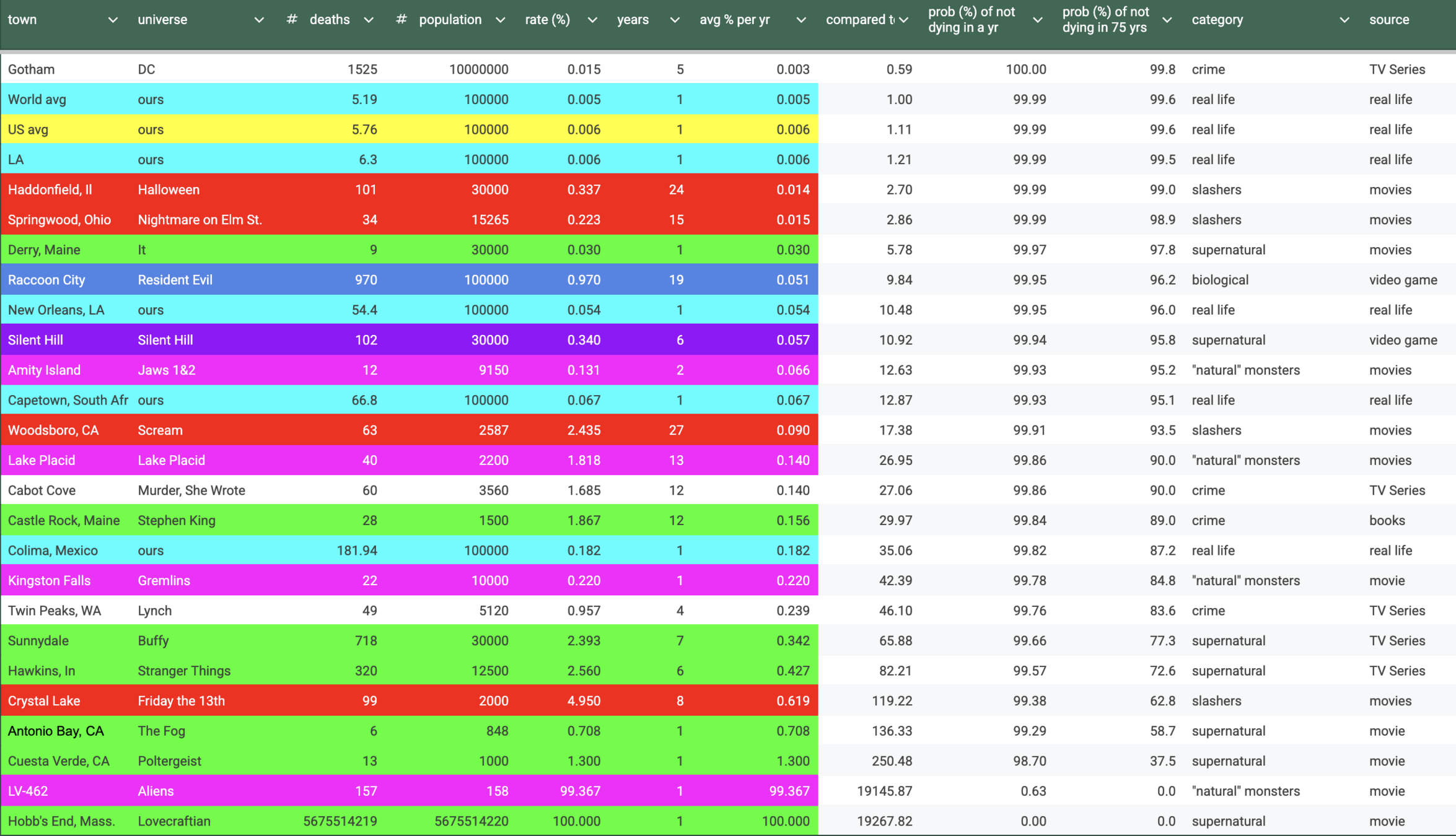Open the years column dropdown arrow

[x=675, y=20]
